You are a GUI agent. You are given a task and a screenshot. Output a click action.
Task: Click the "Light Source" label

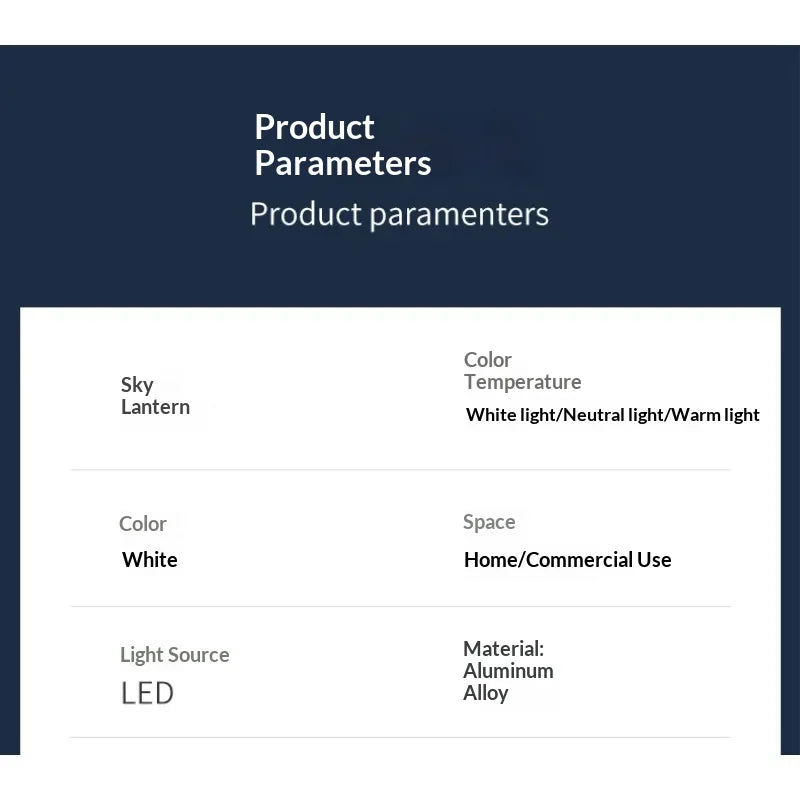(x=174, y=655)
